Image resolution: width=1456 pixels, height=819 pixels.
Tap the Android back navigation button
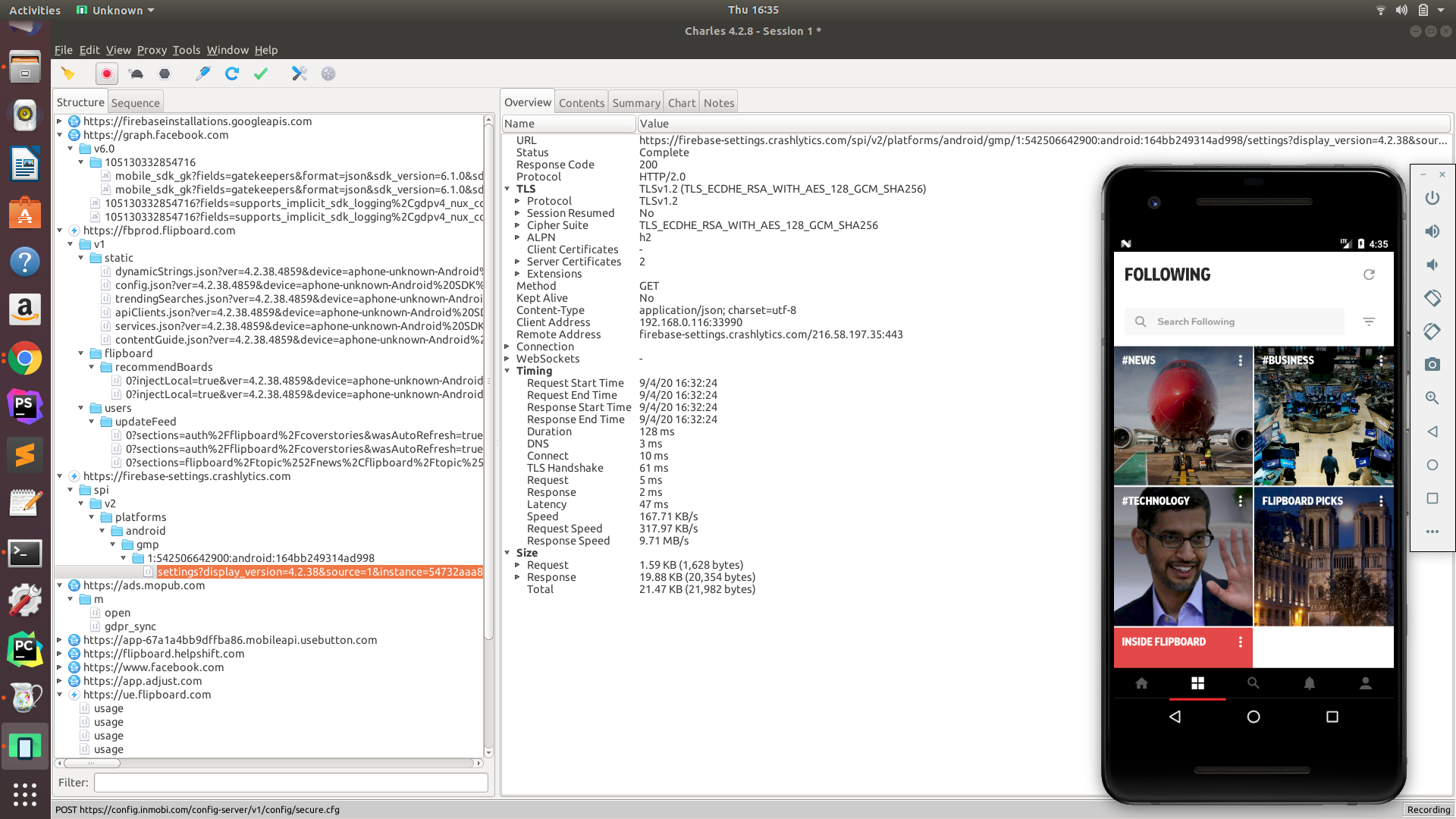tap(1175, 717)
